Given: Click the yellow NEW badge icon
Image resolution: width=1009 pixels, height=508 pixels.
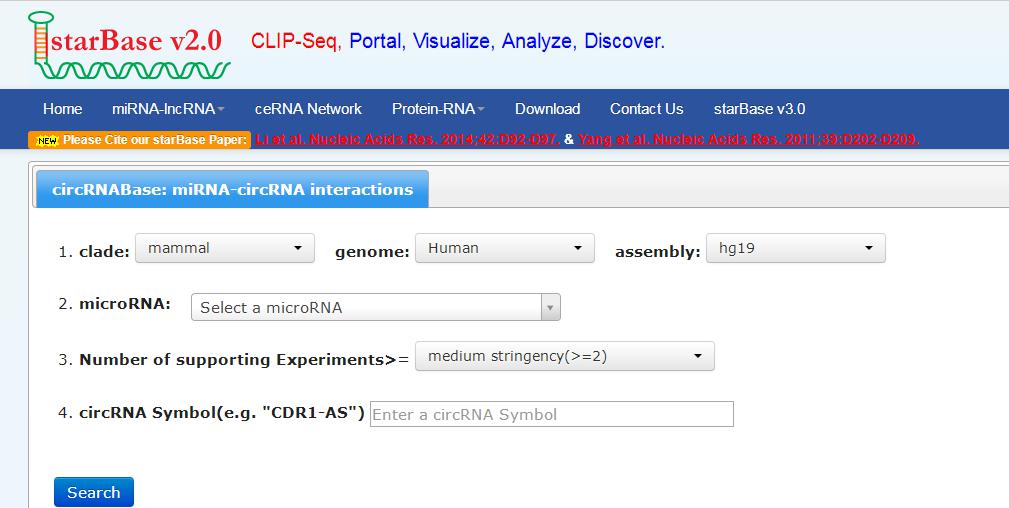Looking at the screenshot, I should [46, 140].
